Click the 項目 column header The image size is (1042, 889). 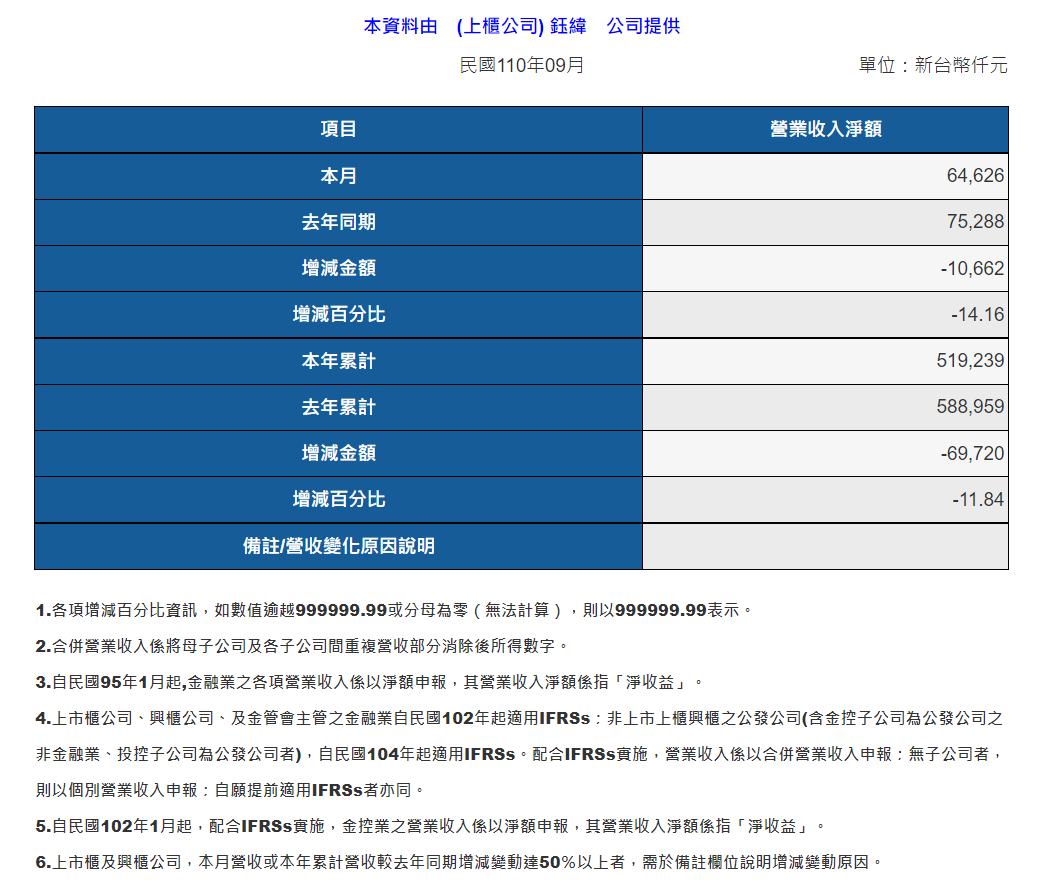coord(338,130)
